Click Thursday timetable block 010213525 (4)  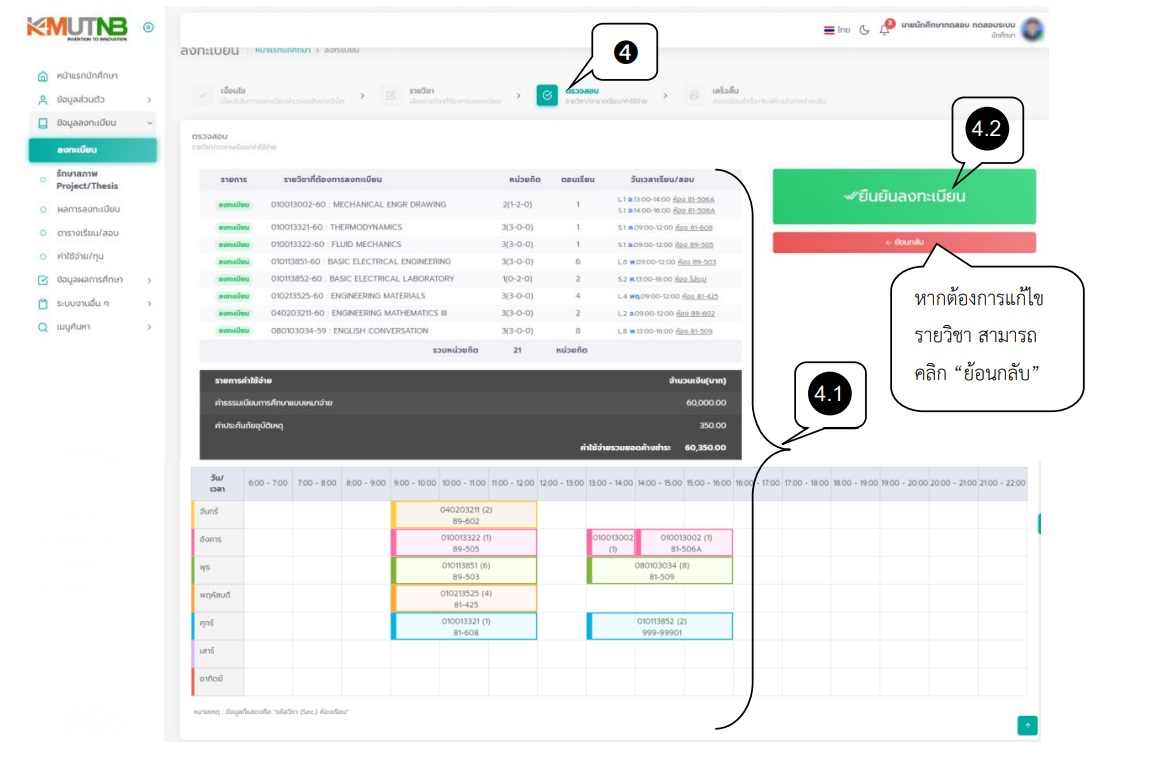click(464, 599)
